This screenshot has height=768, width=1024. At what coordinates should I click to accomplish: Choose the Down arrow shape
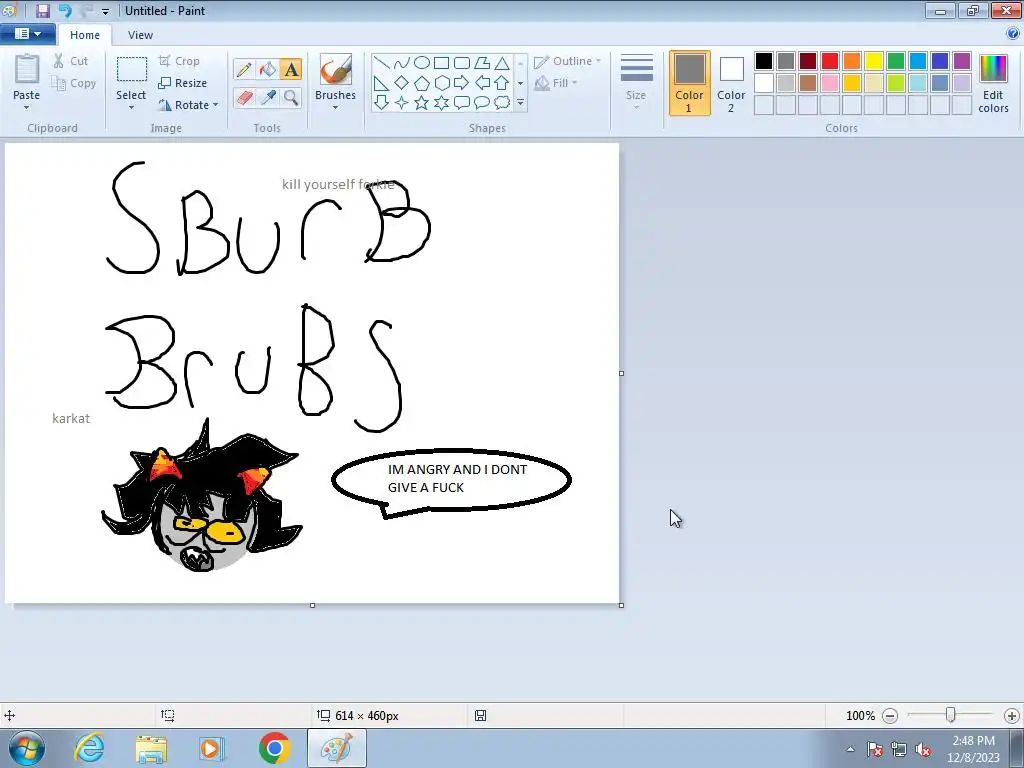[x=381, y=103]
